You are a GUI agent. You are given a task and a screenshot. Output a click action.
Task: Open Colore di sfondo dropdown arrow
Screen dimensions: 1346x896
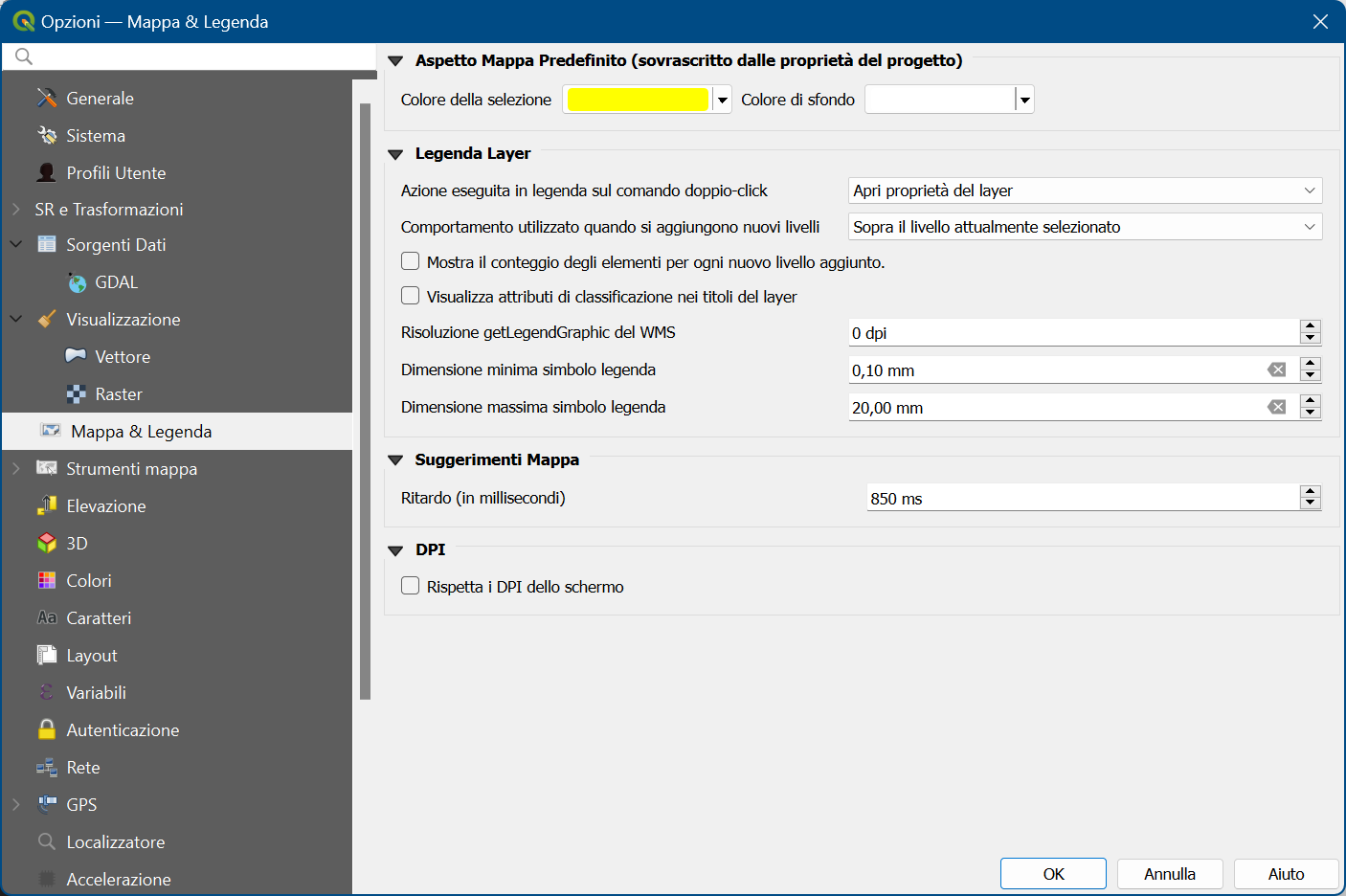point(1025,100)
